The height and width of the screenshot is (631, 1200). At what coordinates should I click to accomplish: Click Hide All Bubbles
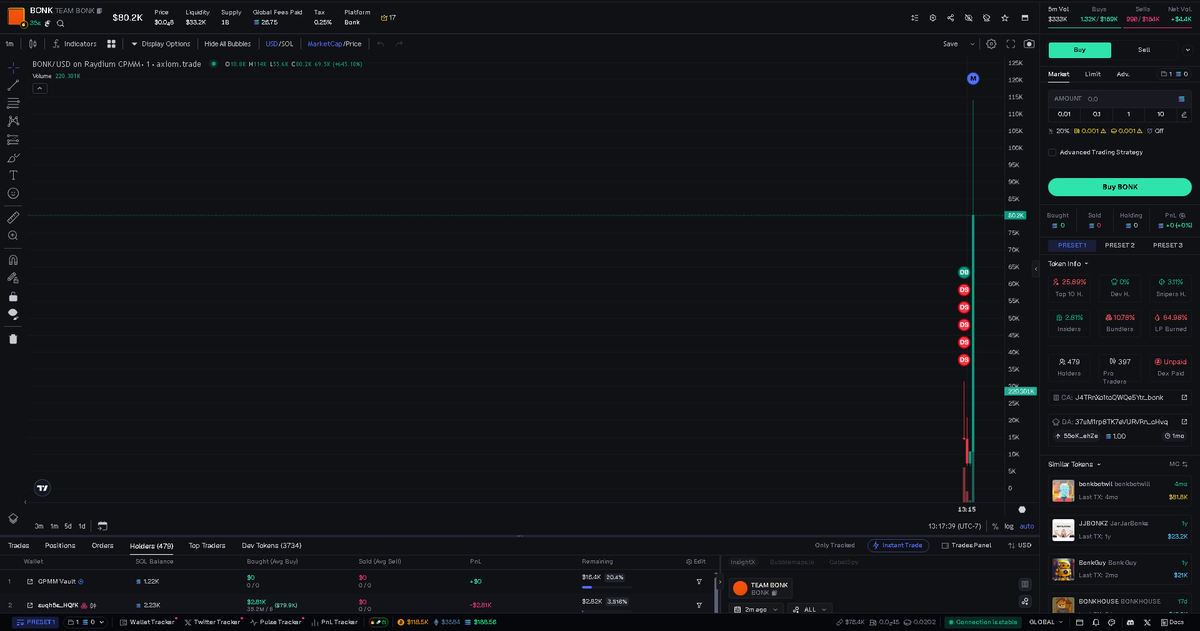coord(227,44)
